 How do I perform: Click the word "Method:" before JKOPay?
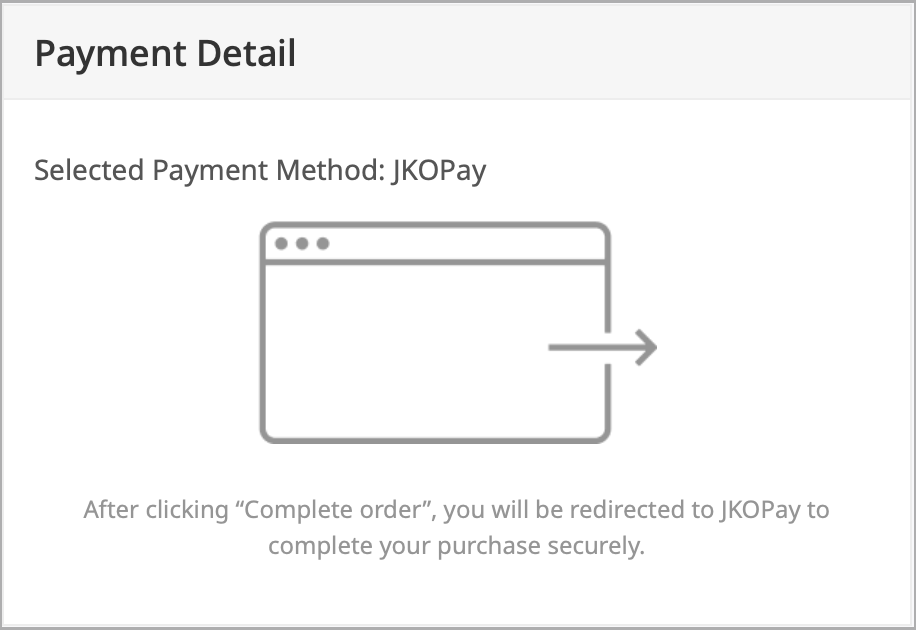[331, 171]
